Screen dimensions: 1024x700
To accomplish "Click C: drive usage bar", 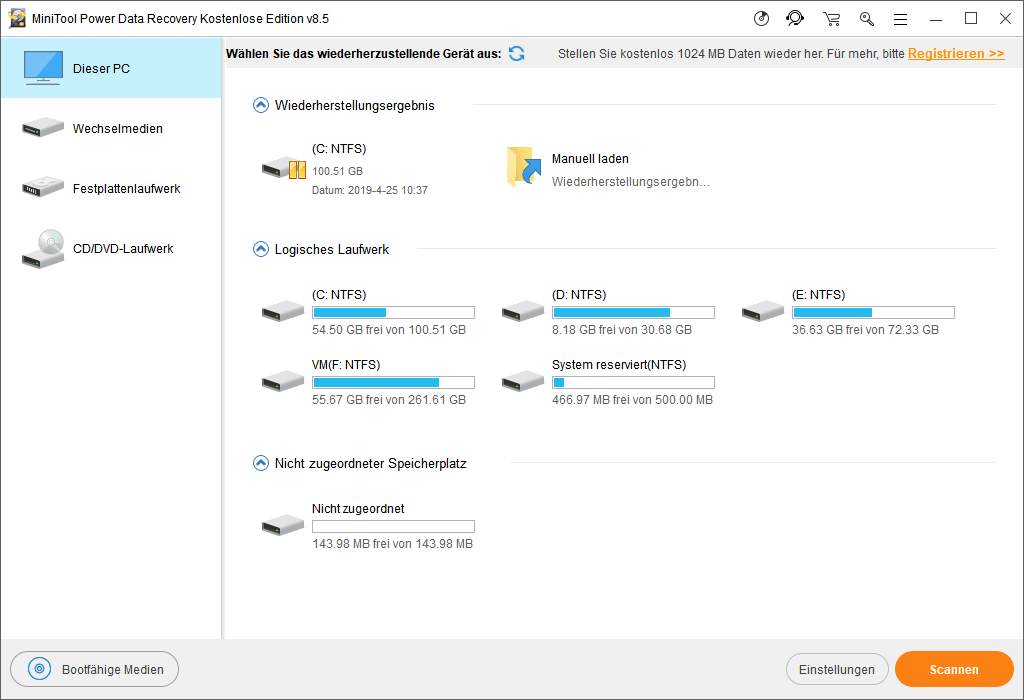I will (x=393, y=312).
